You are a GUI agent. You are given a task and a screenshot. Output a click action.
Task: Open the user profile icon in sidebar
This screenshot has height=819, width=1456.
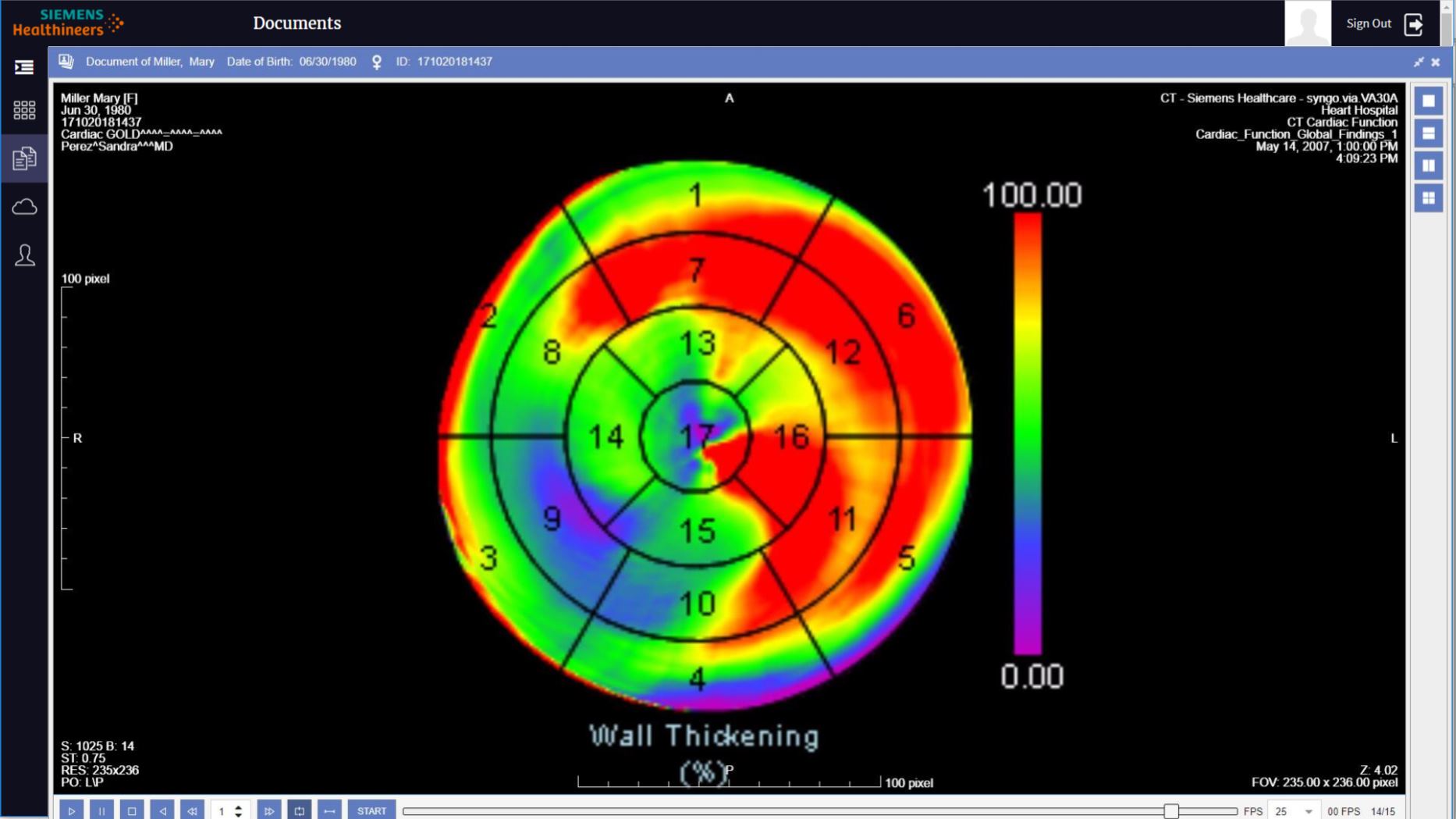pyautogui.click(x=24, y=255)
